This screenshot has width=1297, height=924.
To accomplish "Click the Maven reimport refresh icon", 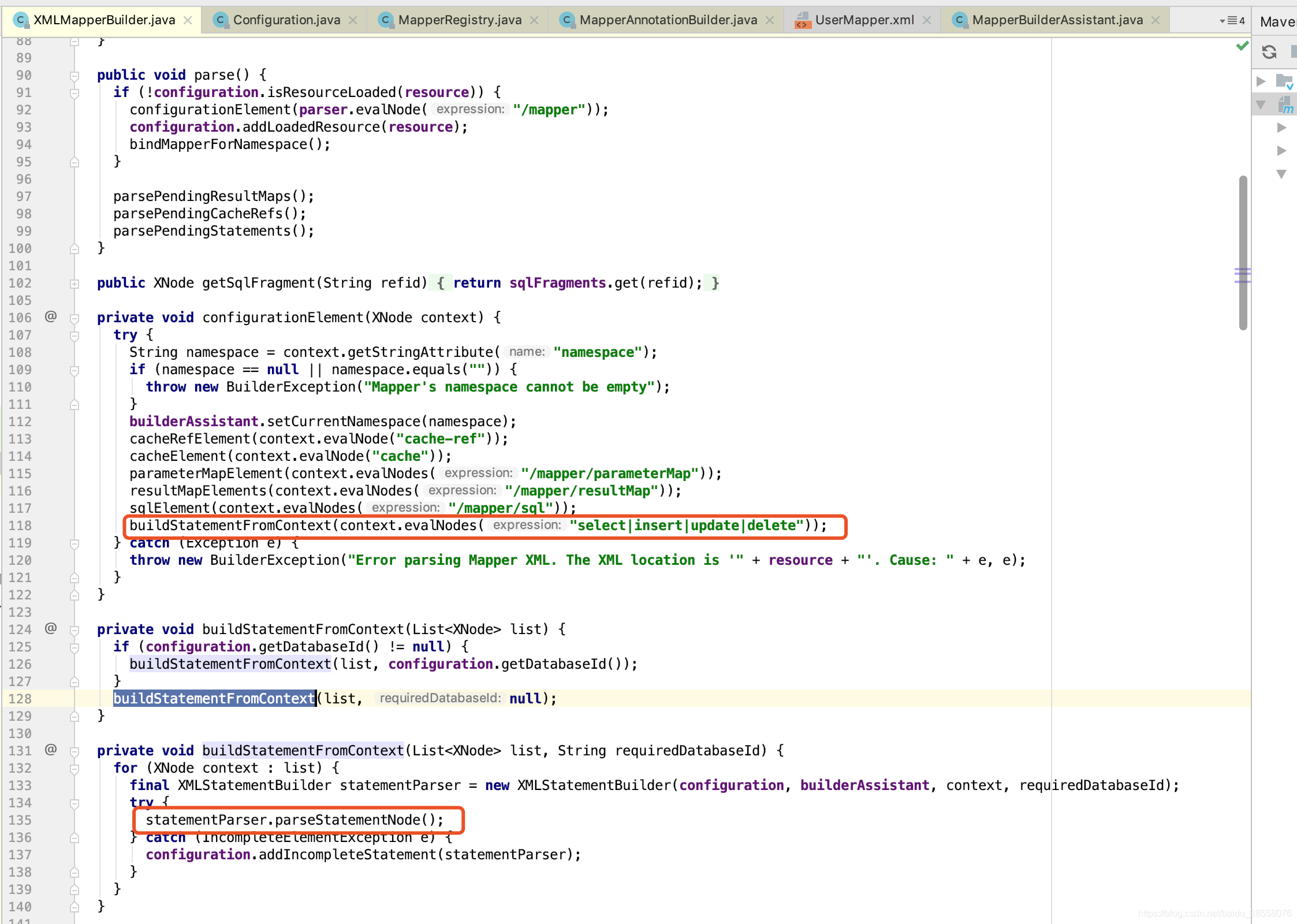I will tap(1269, 52).
